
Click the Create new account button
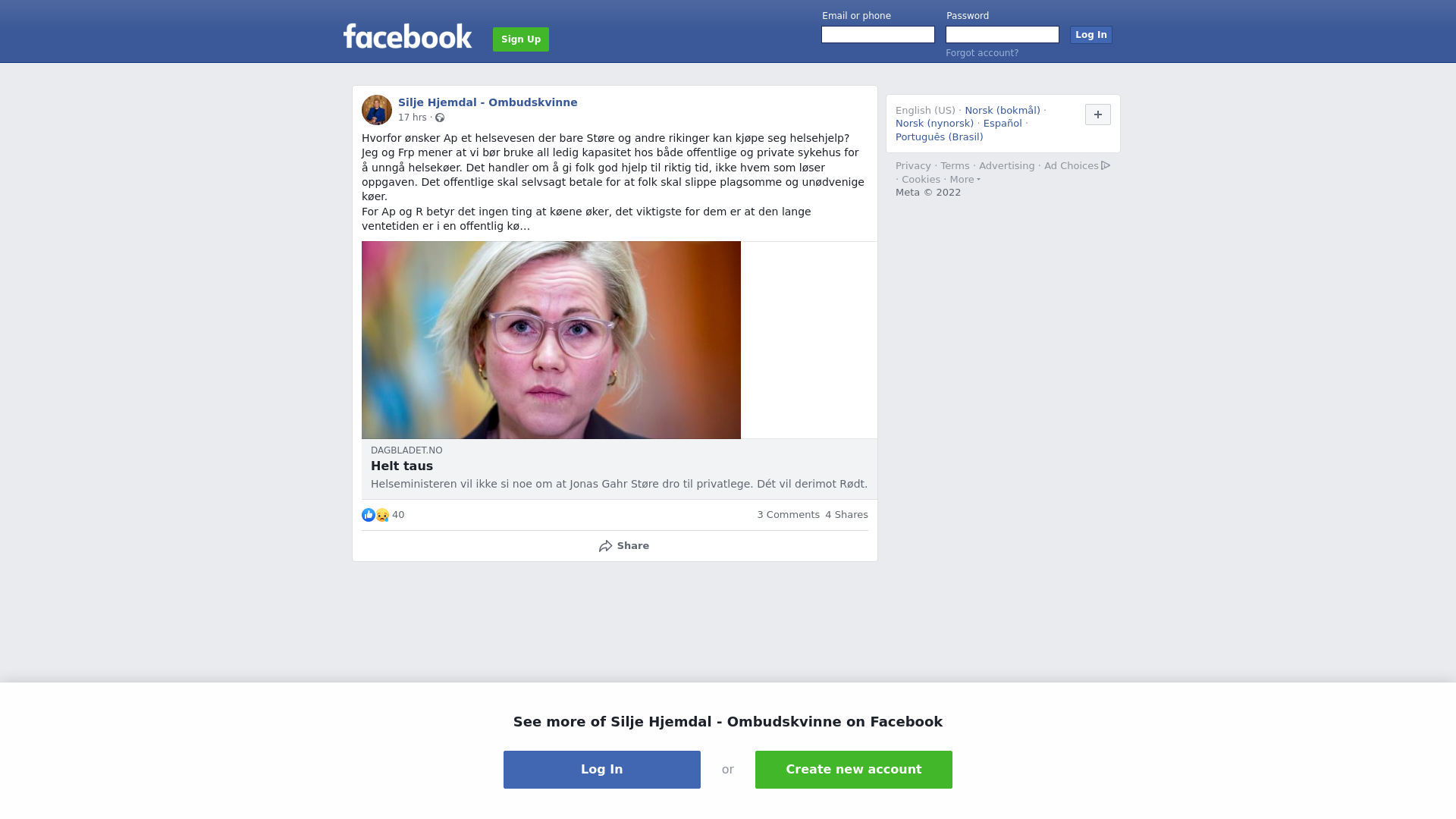click(x=854, y=770)
